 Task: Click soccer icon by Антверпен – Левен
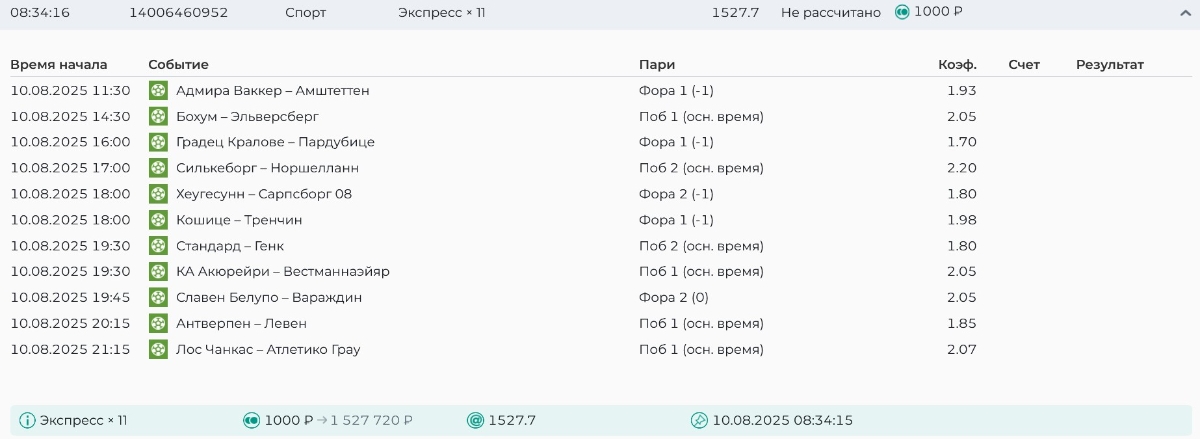pyautogui.click(x=158, y=323)
